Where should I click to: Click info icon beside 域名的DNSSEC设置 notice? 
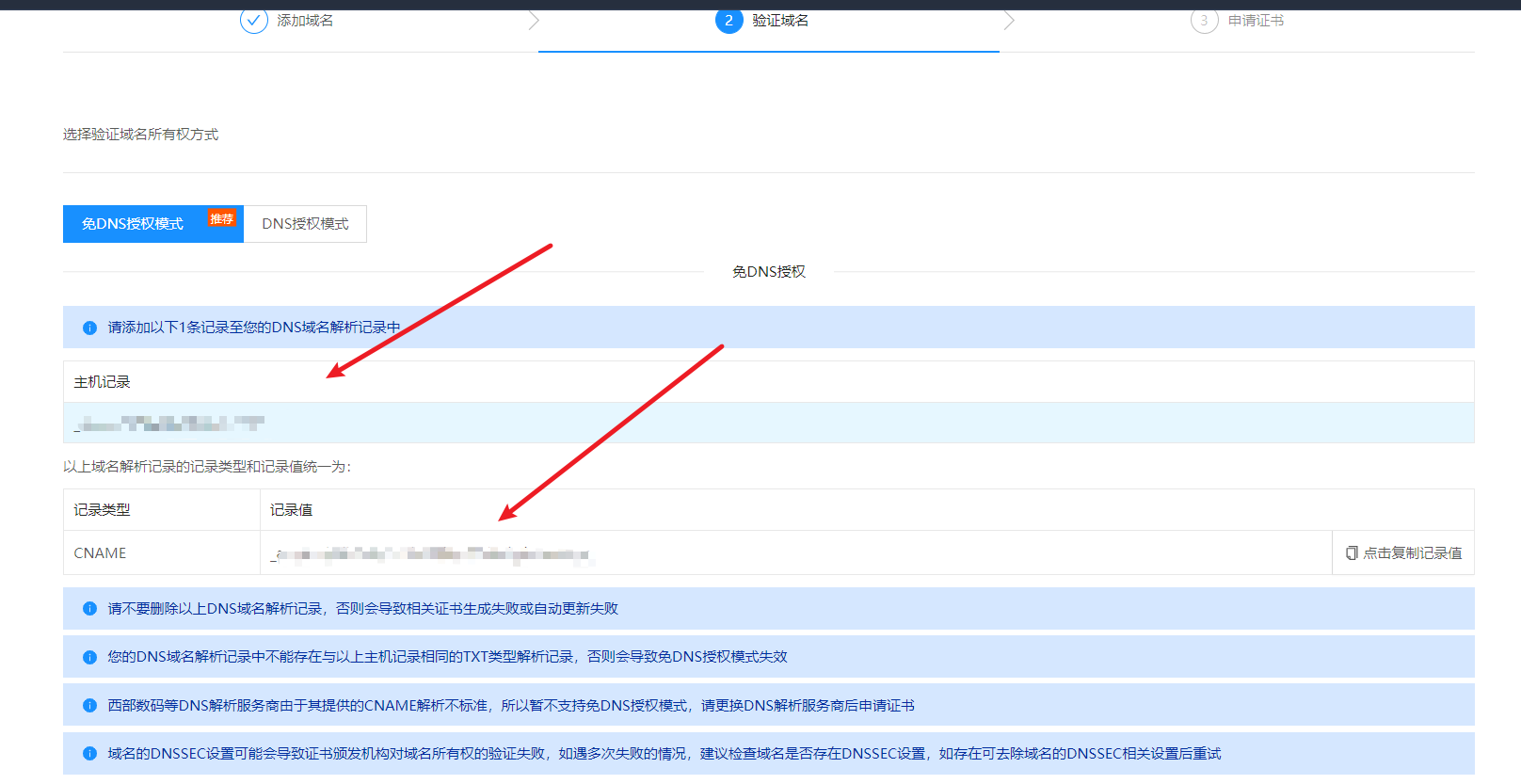pyautogui.click(x=89, y=754)
